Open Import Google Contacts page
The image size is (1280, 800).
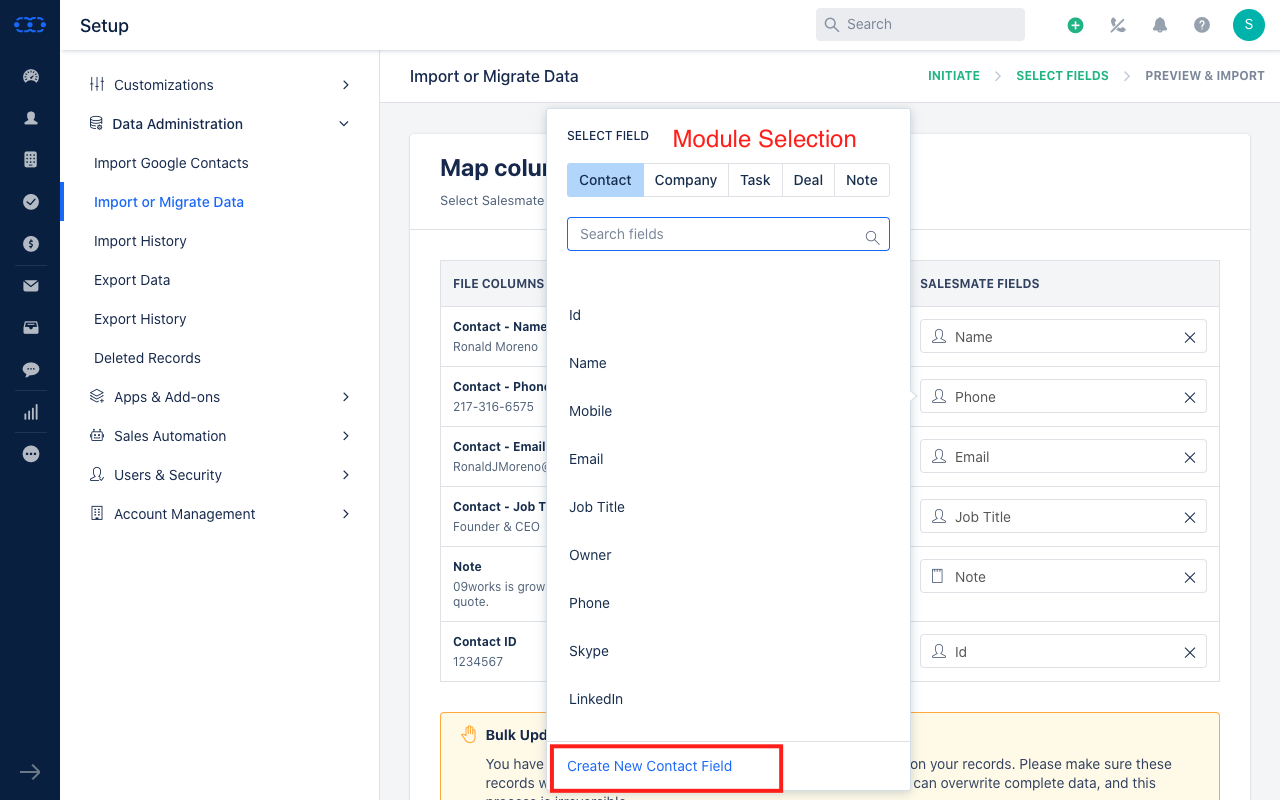tap(171, 163)
